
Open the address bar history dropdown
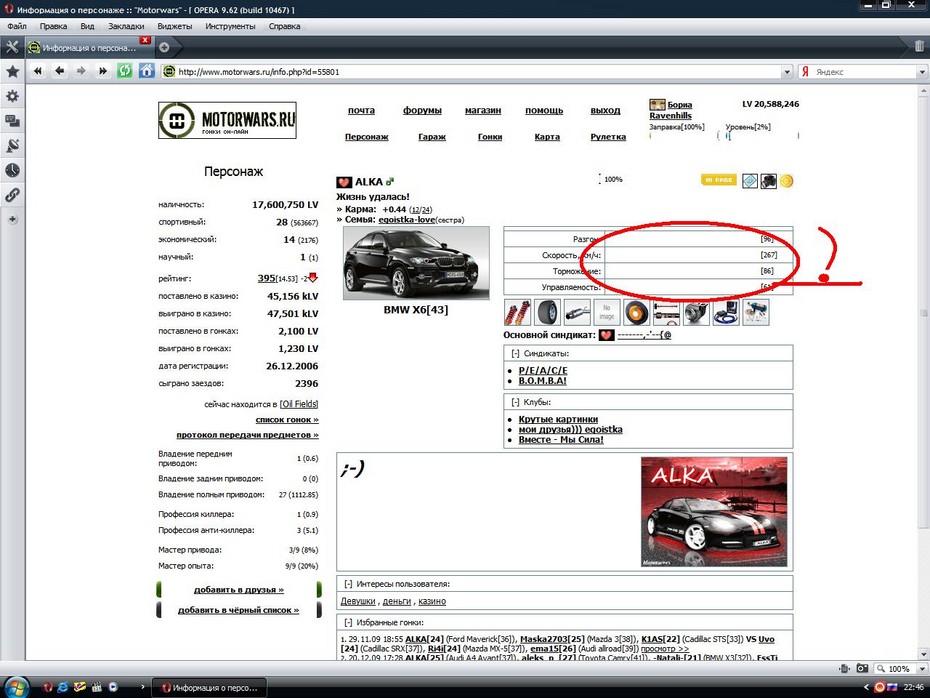click(x=787, y=72)
